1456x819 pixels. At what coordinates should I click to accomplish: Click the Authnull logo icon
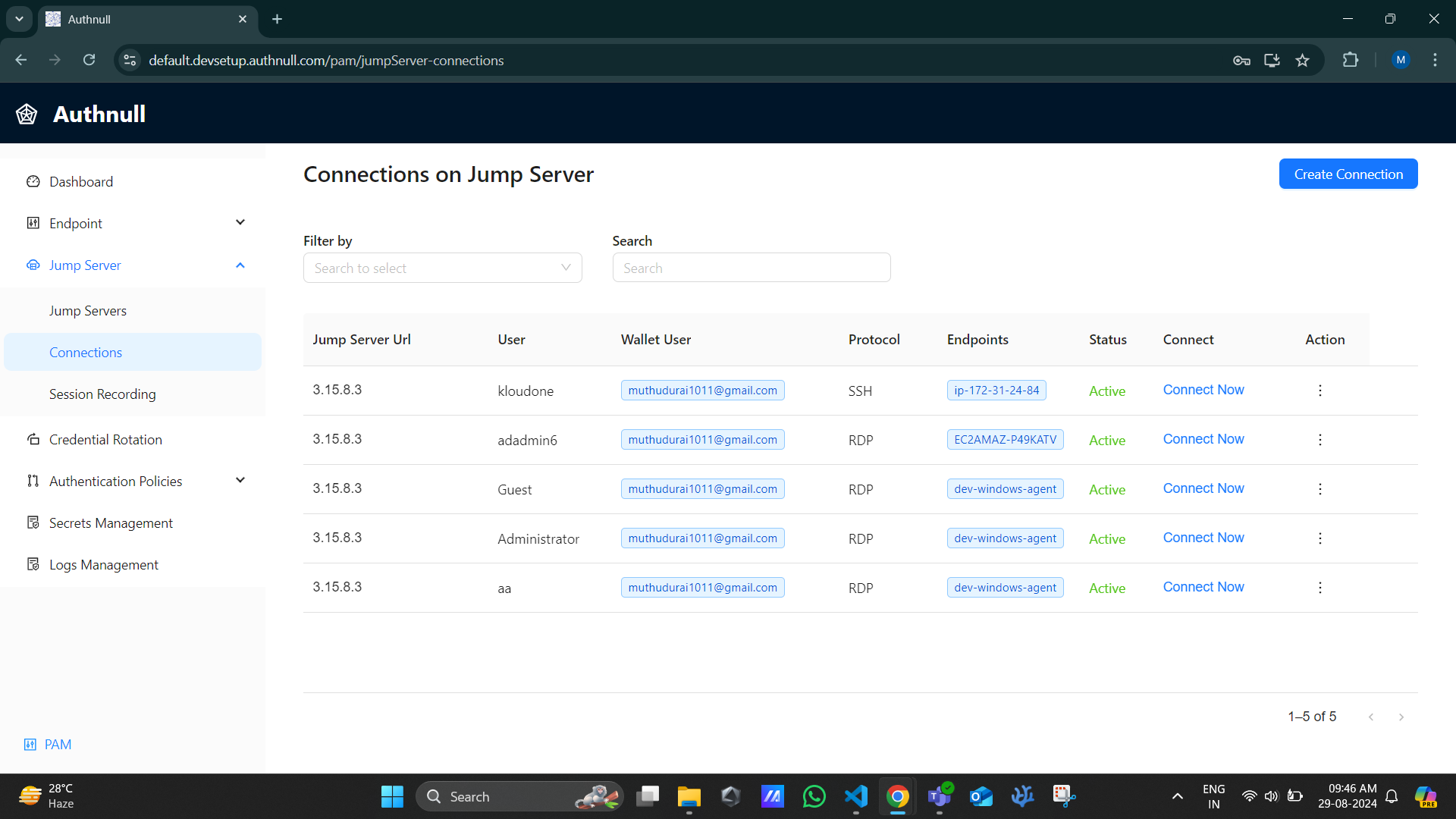27,114
